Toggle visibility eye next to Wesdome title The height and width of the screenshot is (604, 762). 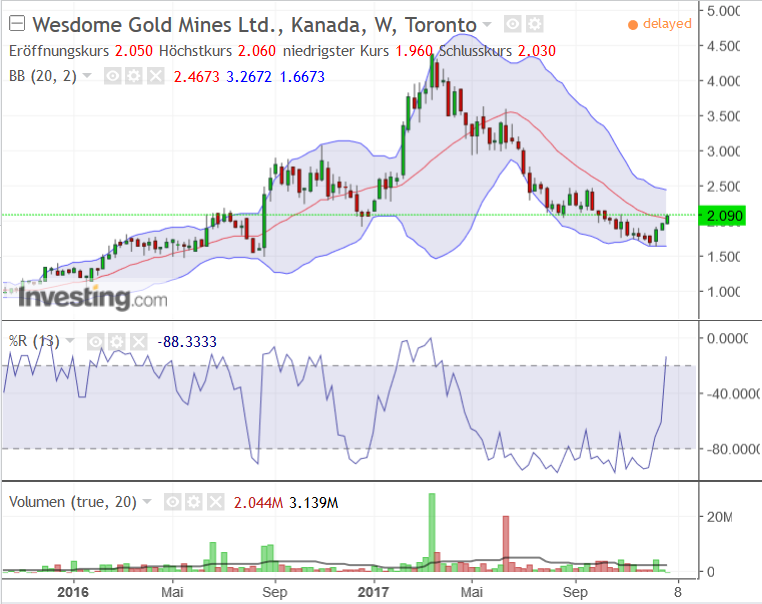[x=513, y=24]
